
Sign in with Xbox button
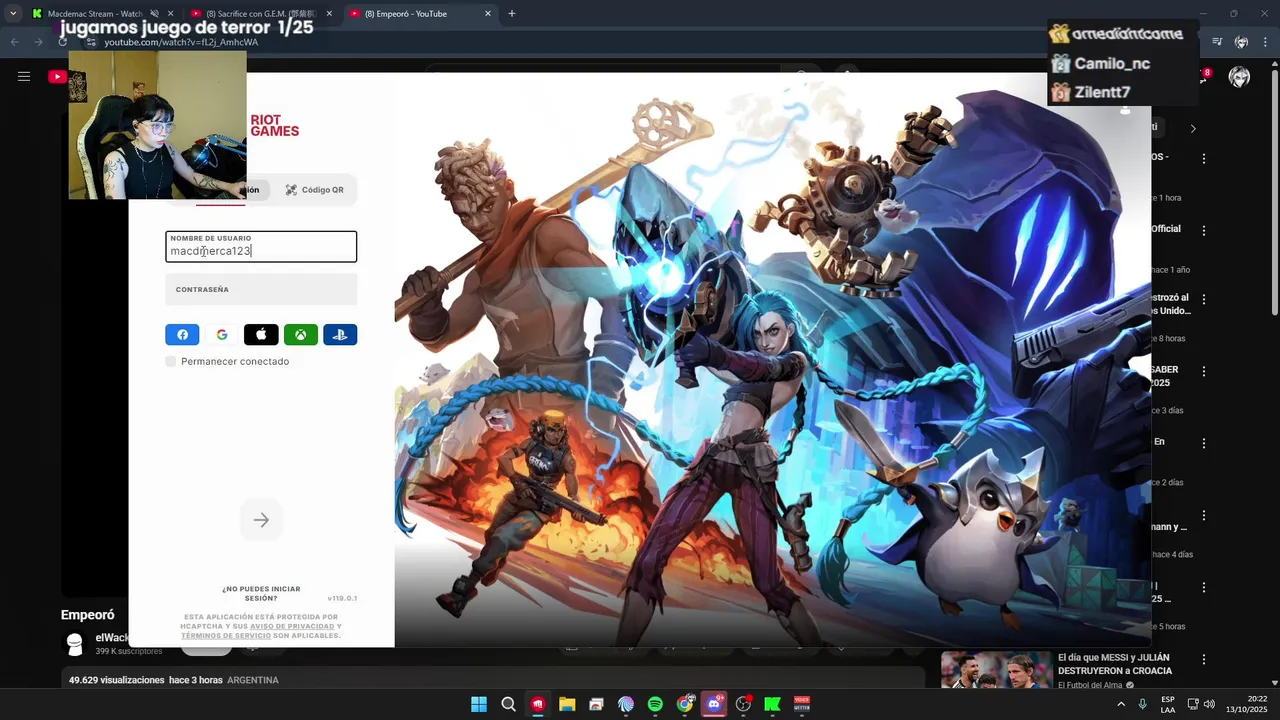pos(301,335)
